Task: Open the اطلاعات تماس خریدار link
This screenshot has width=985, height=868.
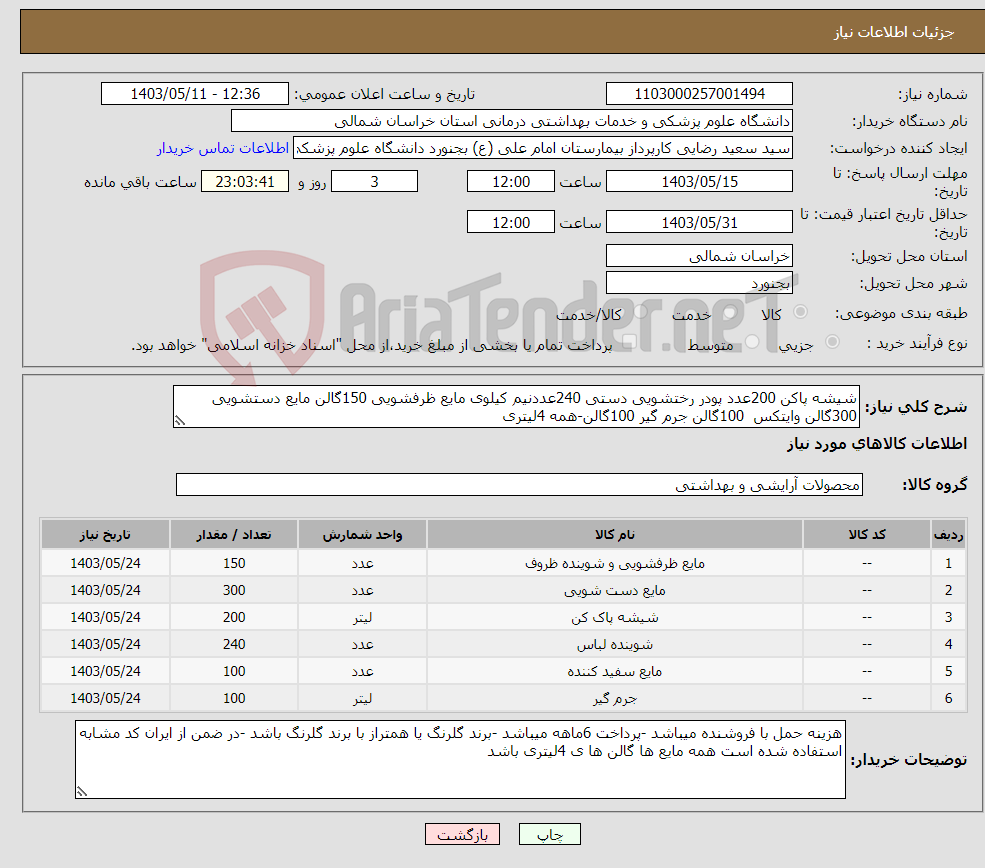Action: 223,148
